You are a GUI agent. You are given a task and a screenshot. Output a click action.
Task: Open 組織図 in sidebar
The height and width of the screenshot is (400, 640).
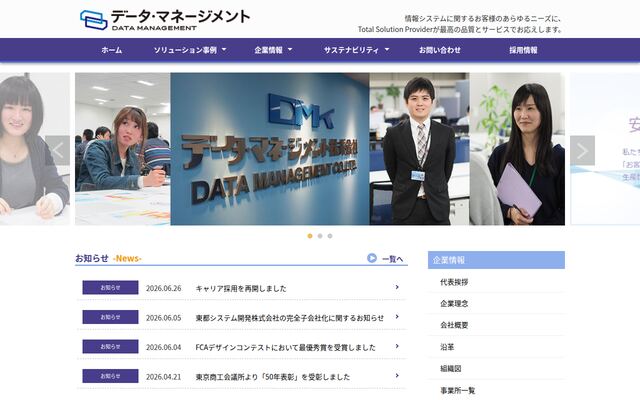coord(451,369)
